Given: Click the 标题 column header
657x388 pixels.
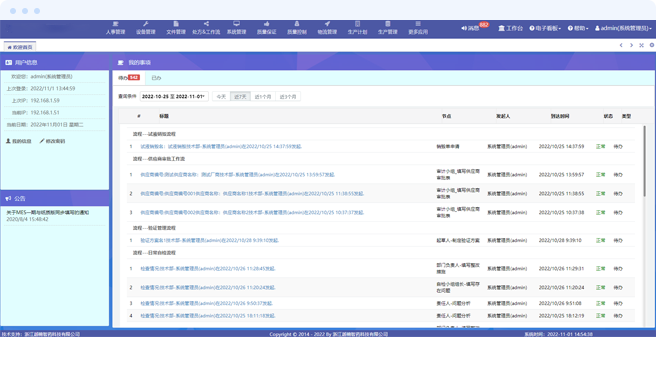Looking at the screenshot, I should (164, 116).
